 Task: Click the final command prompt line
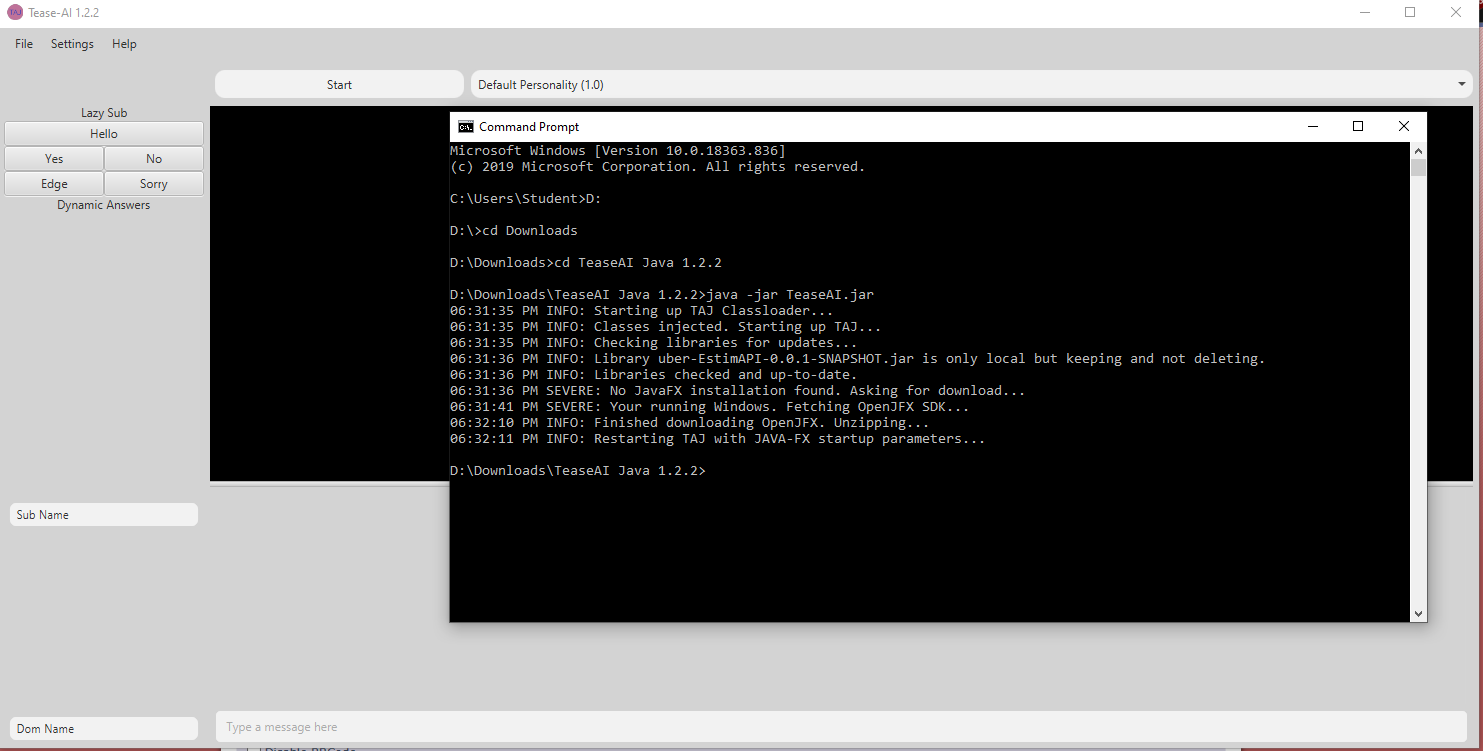[578, 471]
